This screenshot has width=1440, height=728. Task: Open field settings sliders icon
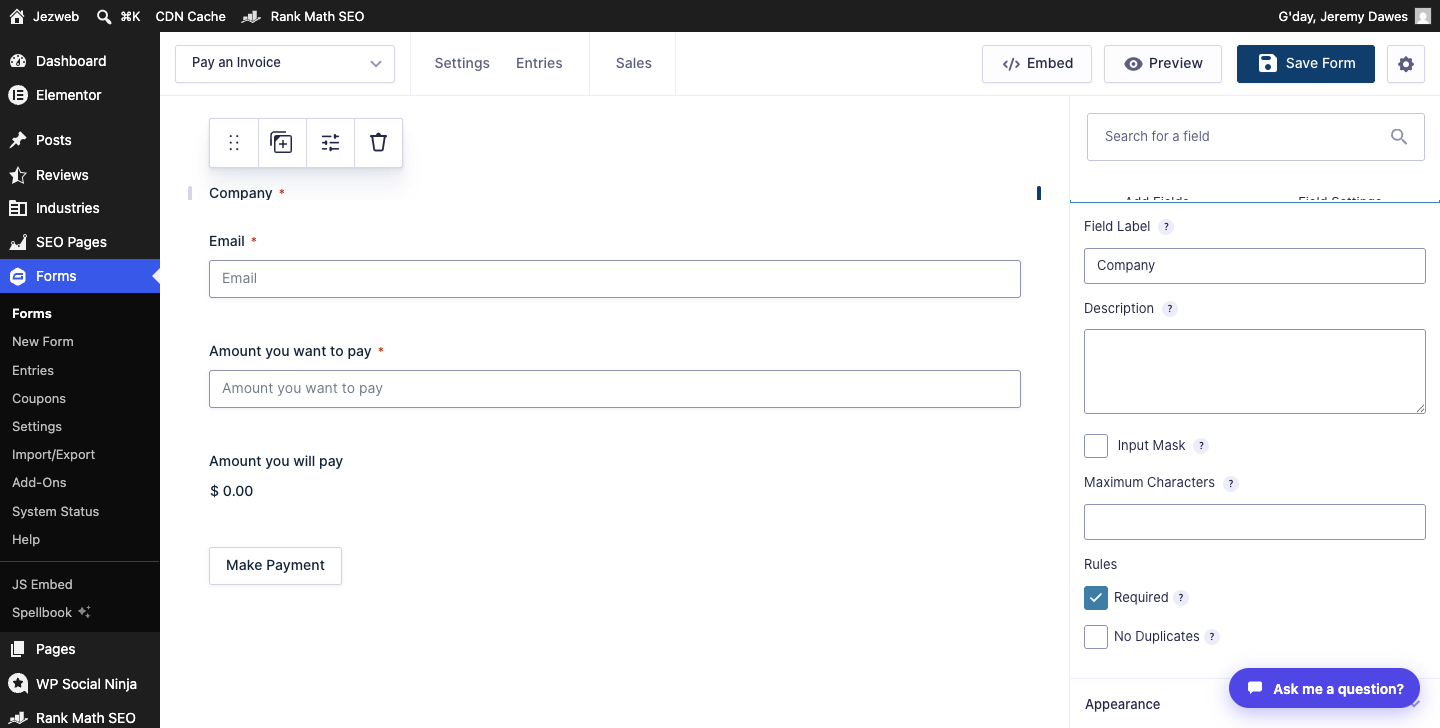[x=330, y=143]
